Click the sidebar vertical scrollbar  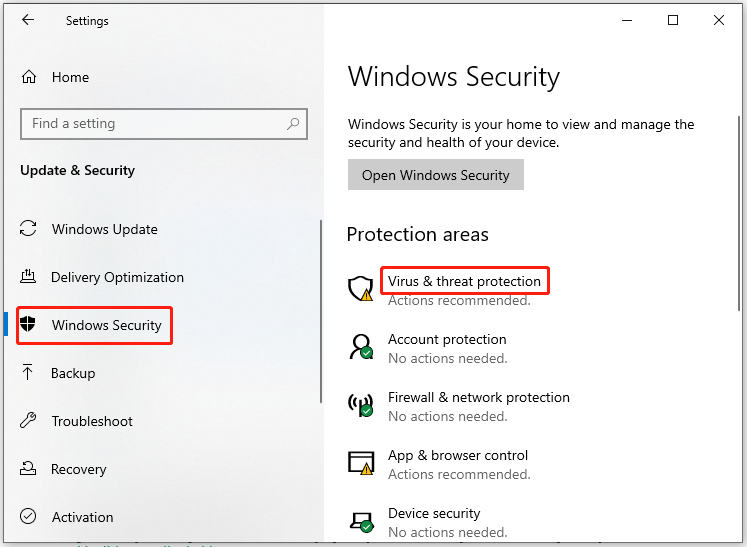tap(320, 310)
